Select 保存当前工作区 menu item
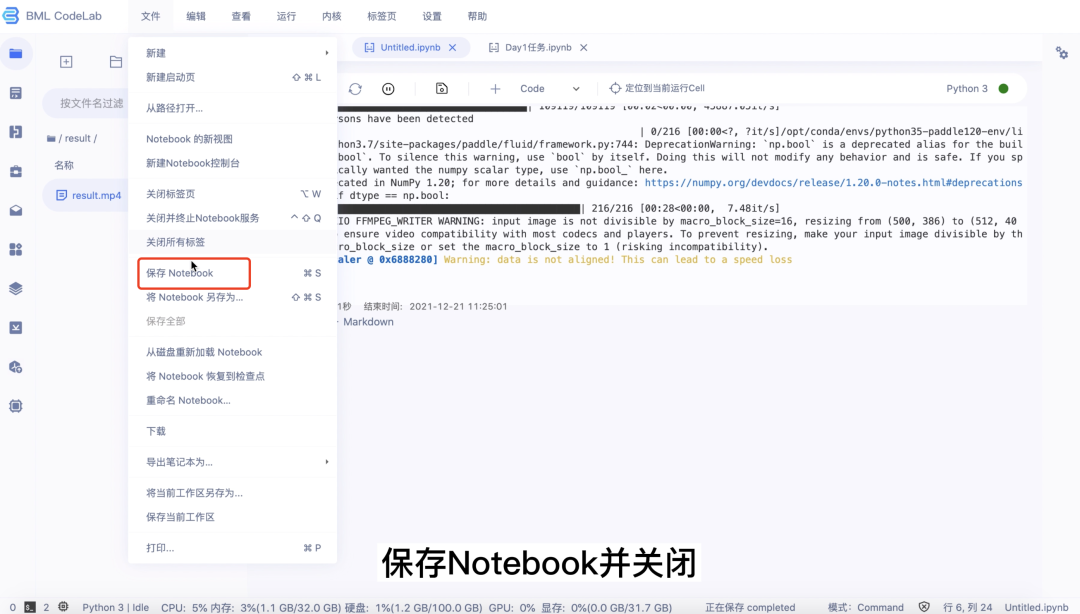 232,517
